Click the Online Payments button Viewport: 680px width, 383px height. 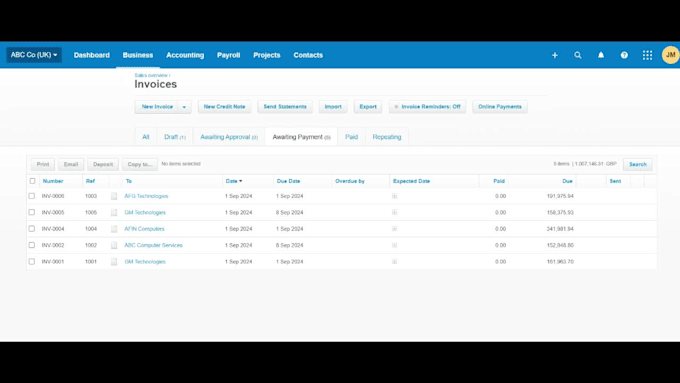coord(500,107)
